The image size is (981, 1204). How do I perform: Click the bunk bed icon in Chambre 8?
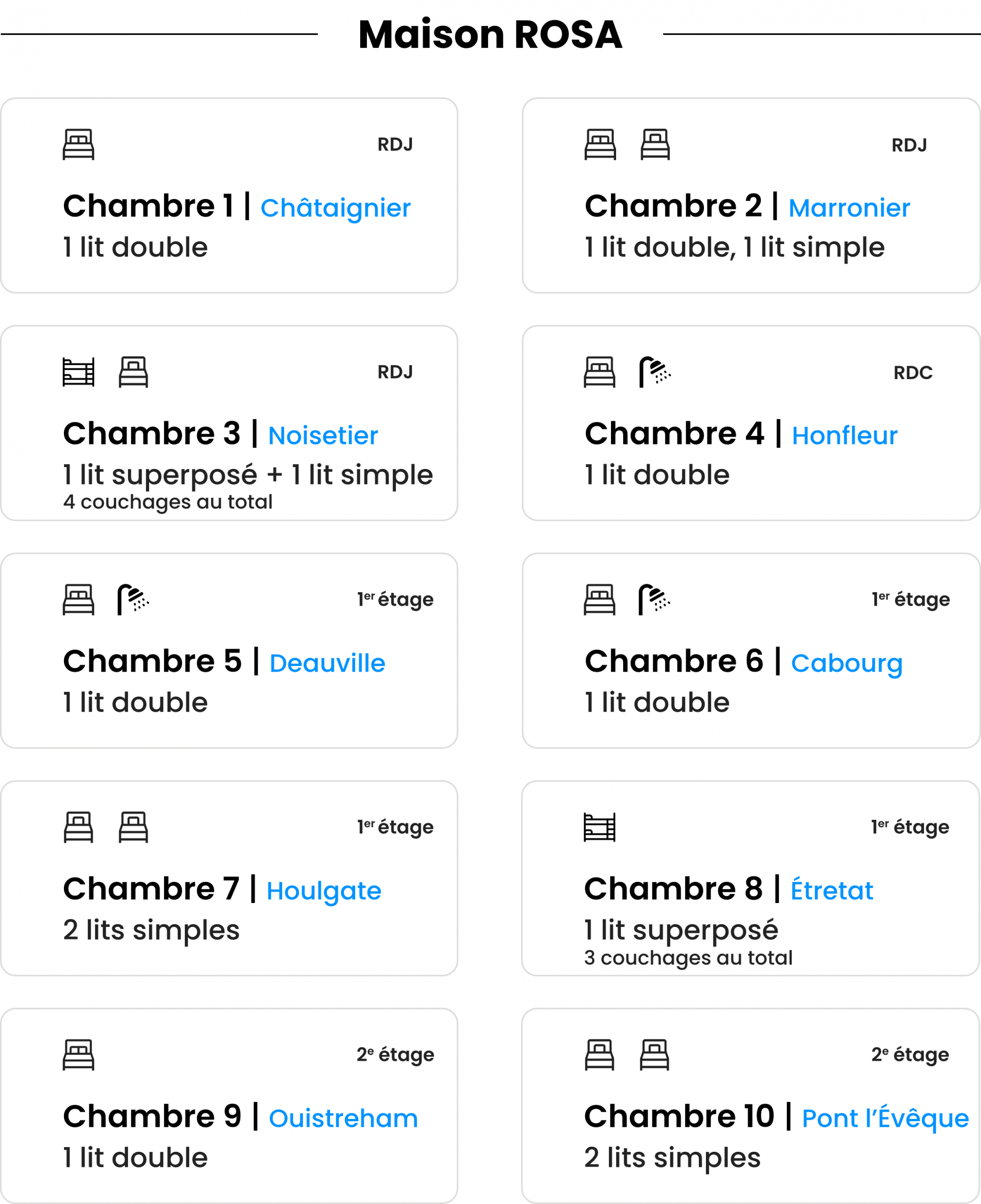coord(599,827)
